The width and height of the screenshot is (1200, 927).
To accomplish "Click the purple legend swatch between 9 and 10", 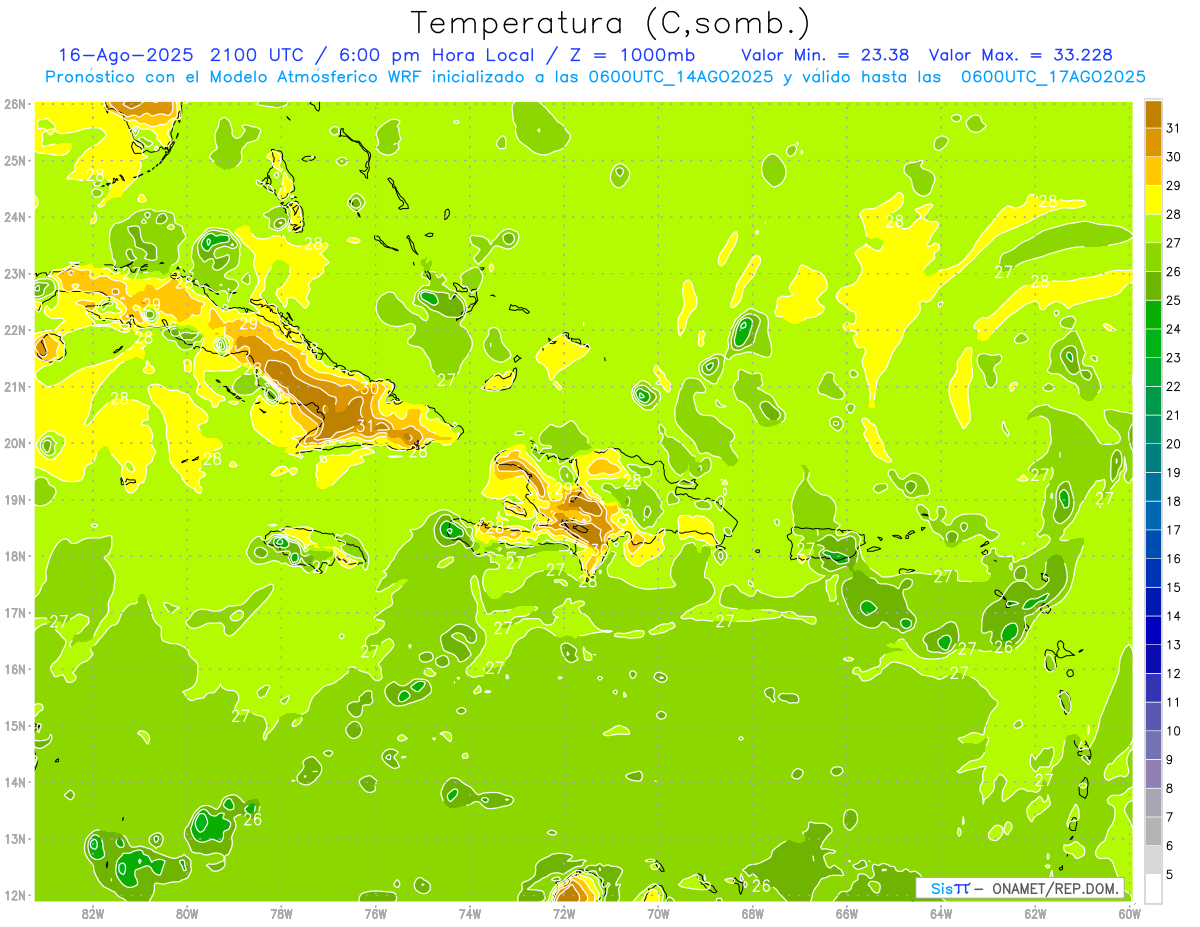I will [1153, 745].
